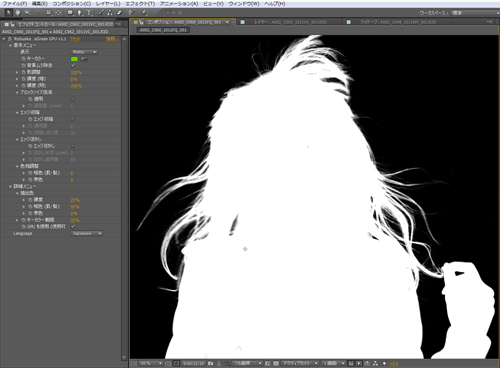Switch to the レイヤー viewer tab

(x=290, y=22)
